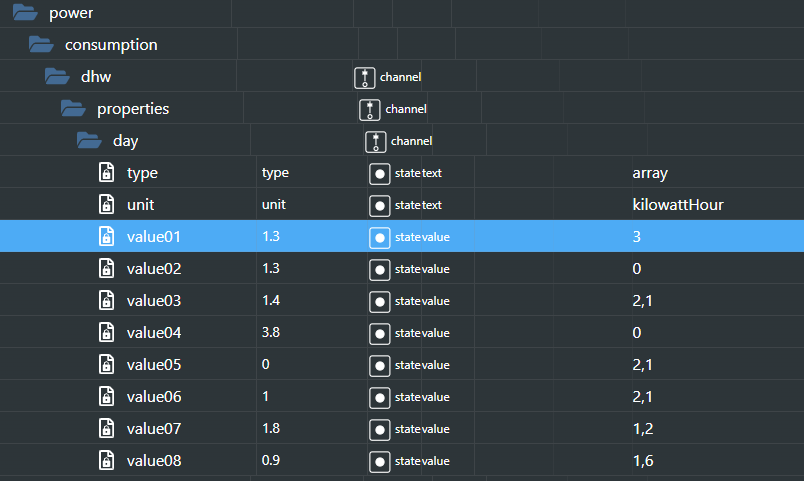804x481 pixels.
Task: Select the value02 tree entry
Action: pyautogui.click(x=154, y=269)
